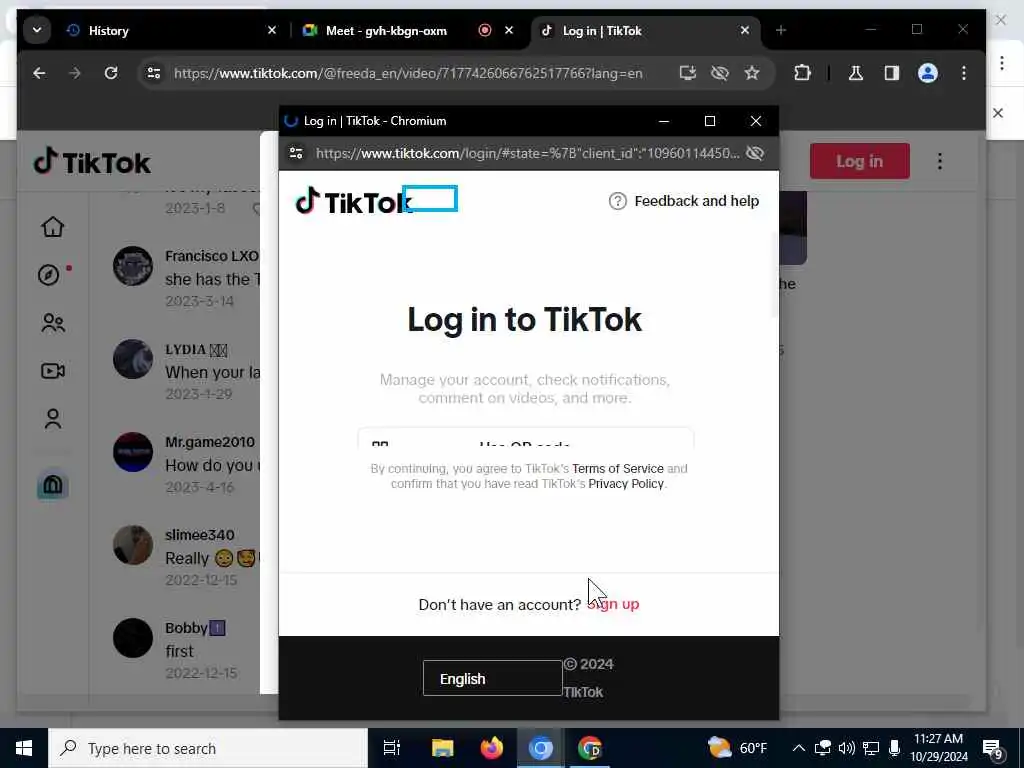
Task: Click the highlighted arch icon in sidebar
Action: pos(53,485)
